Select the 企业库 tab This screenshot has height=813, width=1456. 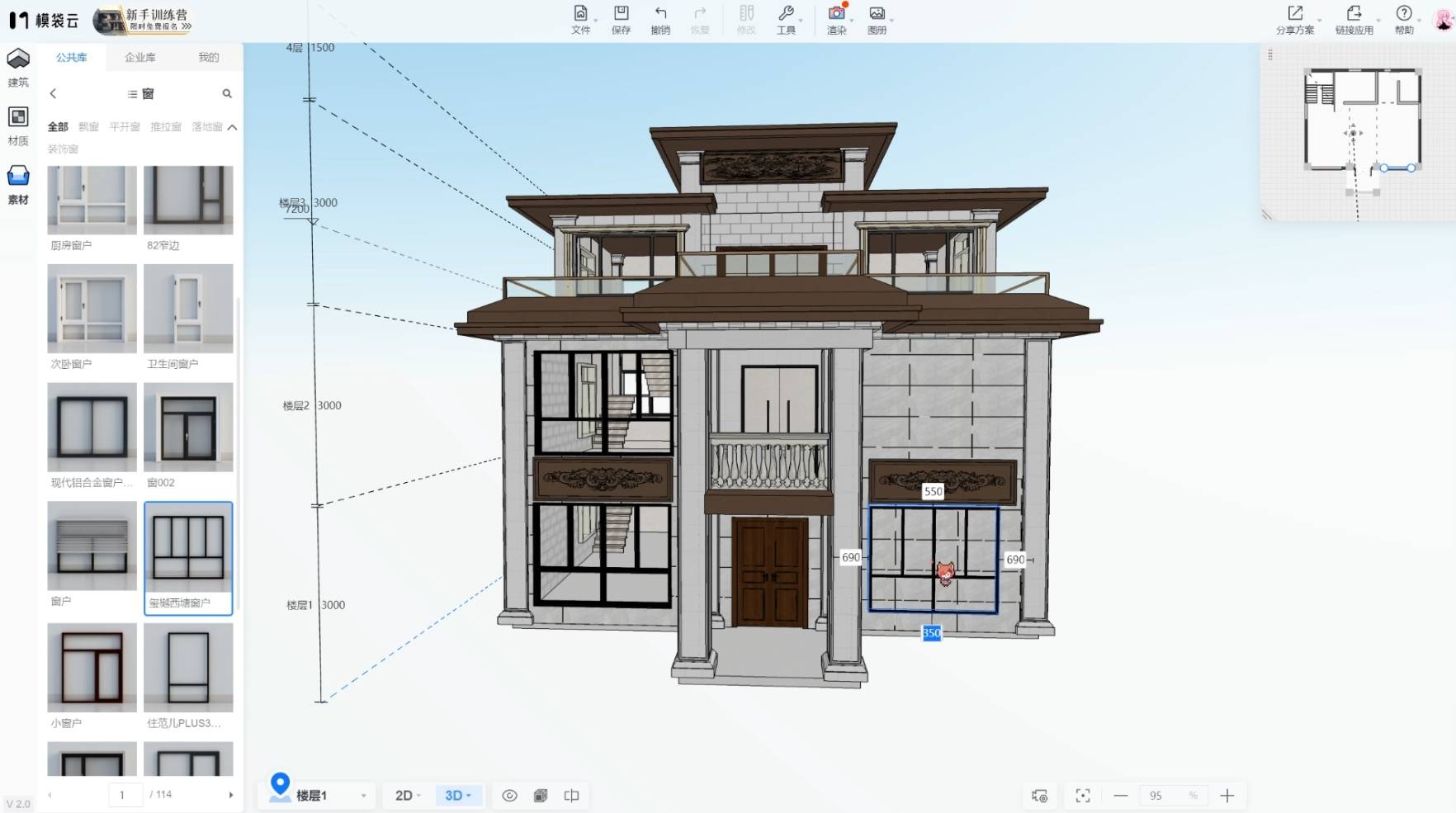pos(140,57)
